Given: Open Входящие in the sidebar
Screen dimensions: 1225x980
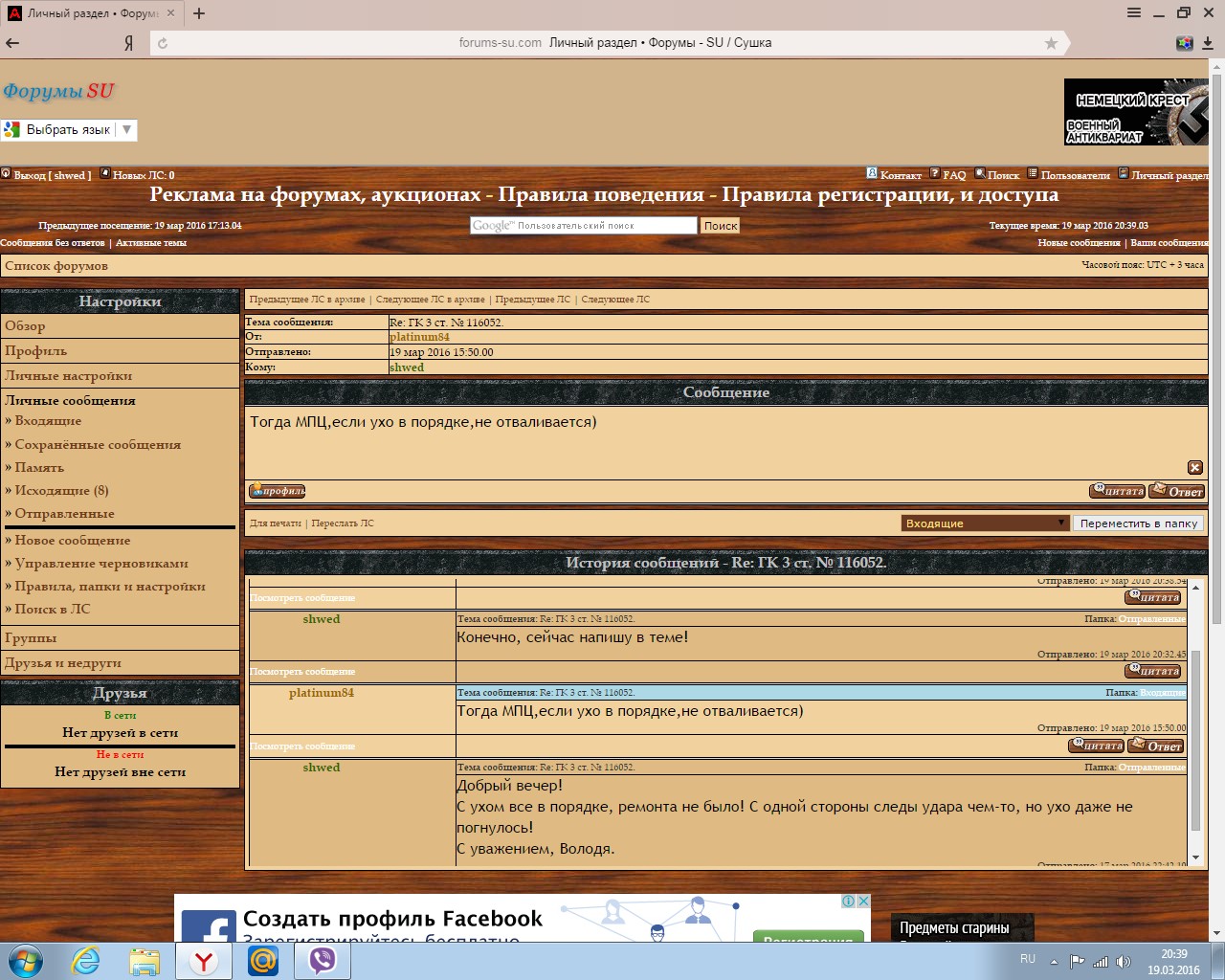Looking at the screenshot, I should click(x=48, y=421).
